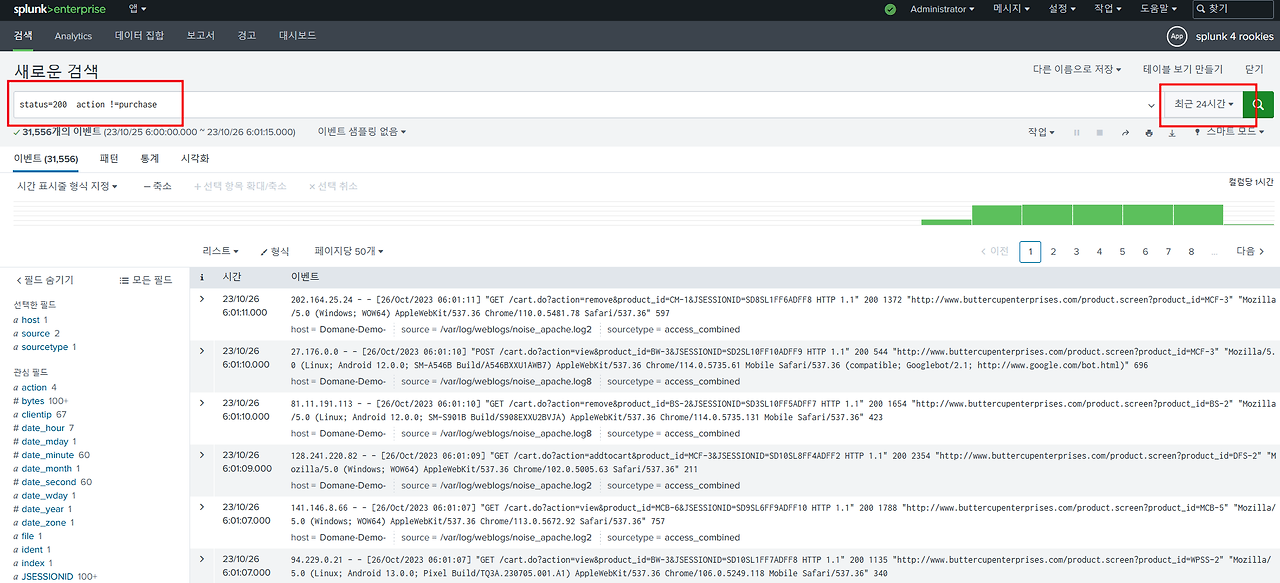
Task: Click the 테이블 보기 만들기 button
Action: (x=1183, y=69)
